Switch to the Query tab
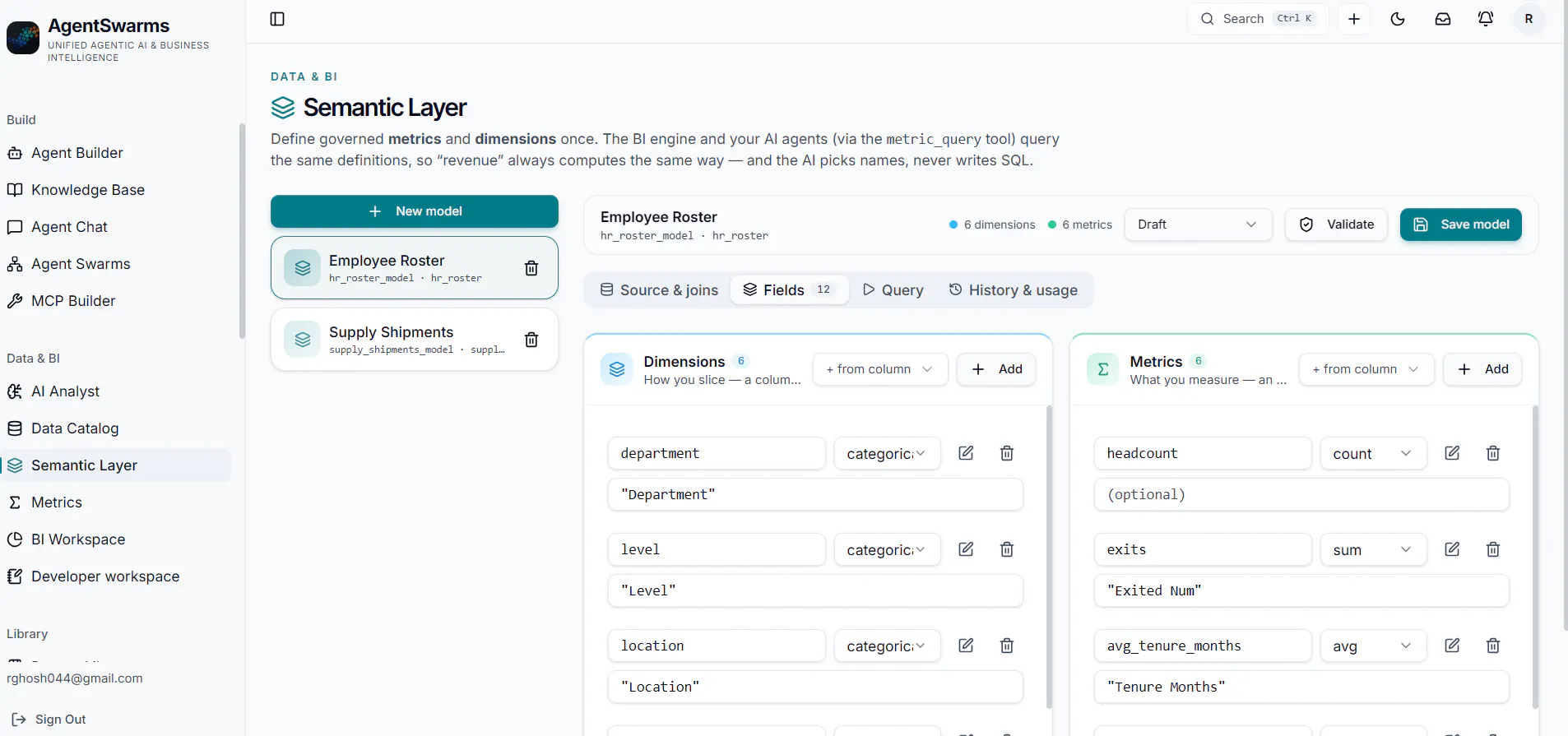Screen dimensions: 1568x736 point(893,290)
